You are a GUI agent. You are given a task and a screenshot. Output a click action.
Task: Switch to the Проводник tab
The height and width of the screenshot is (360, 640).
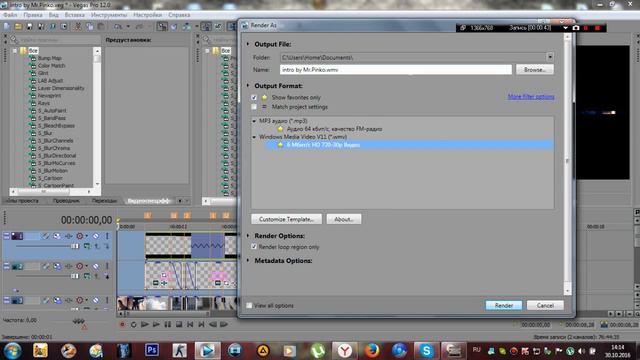click(x=66, y=200)
